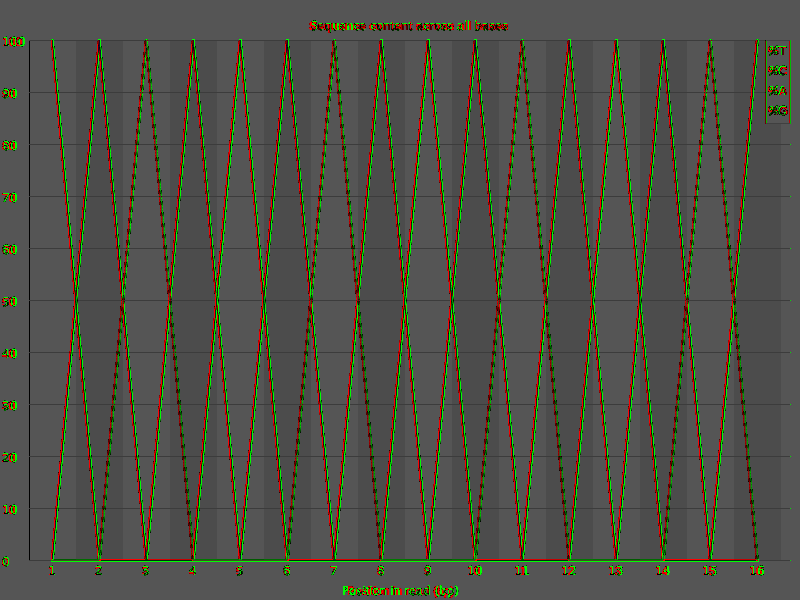Click y-axis tick label 20

[x=10, y=458]
